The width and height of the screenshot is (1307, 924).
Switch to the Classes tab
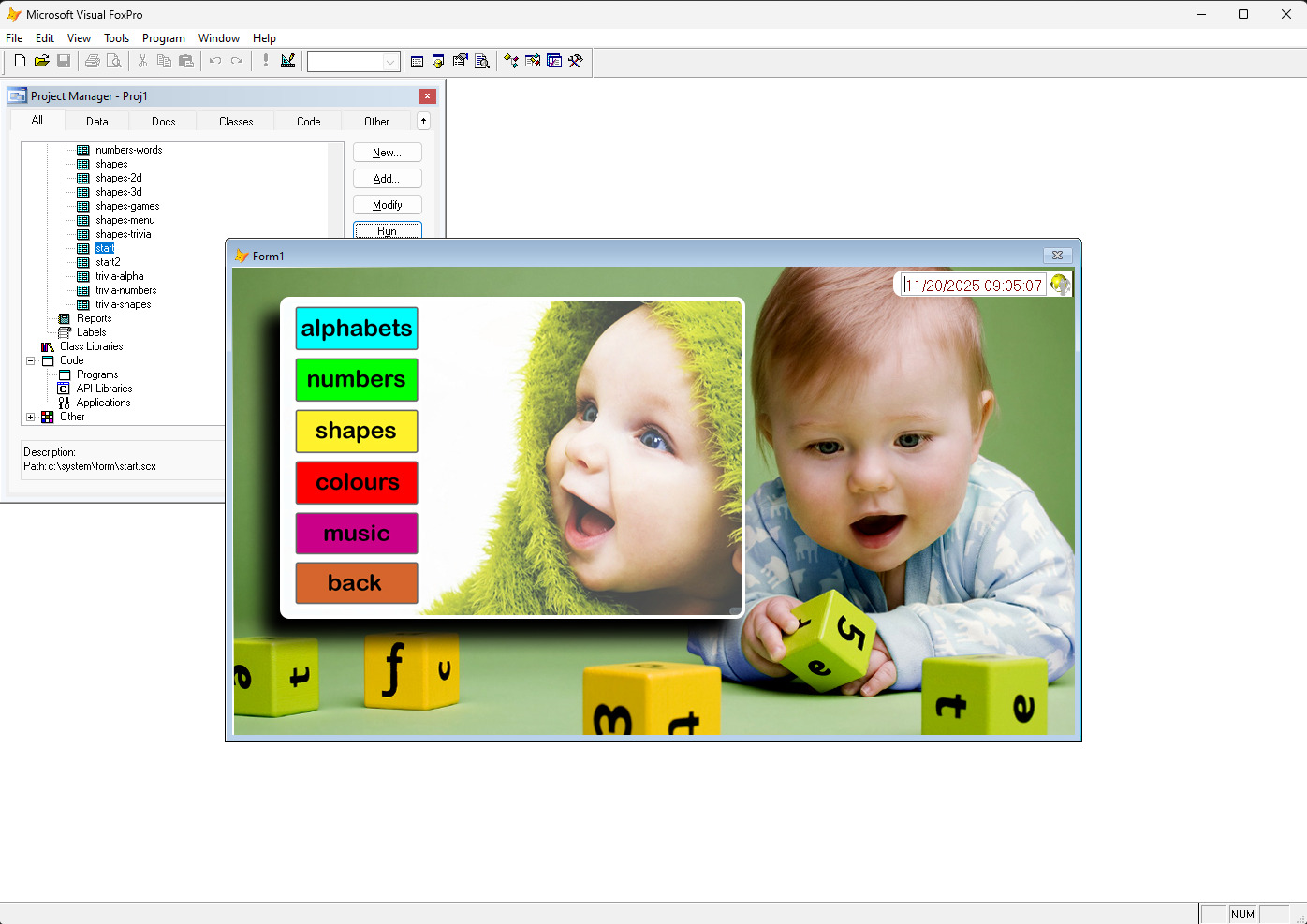(236, 122)
